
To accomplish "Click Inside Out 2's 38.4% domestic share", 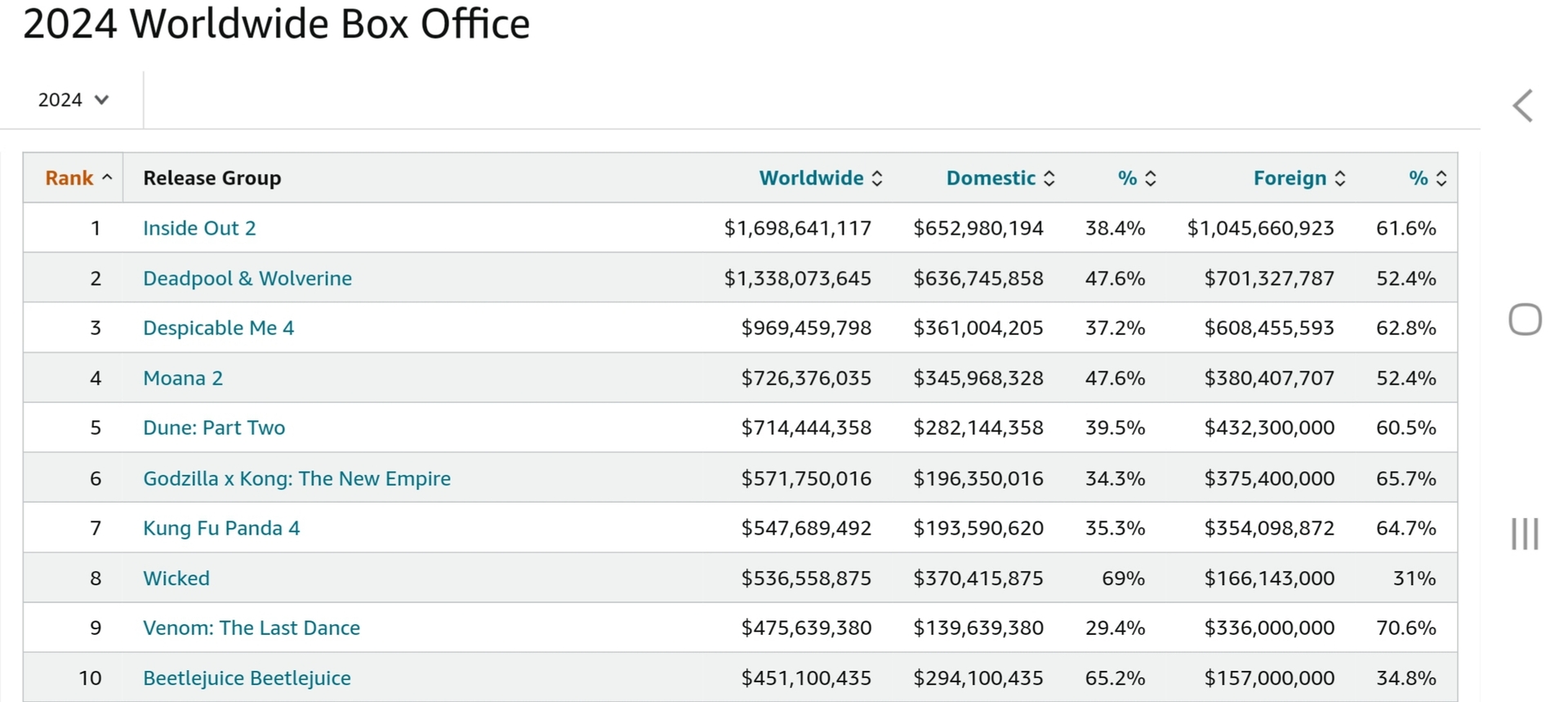I will pos(1116,228).
